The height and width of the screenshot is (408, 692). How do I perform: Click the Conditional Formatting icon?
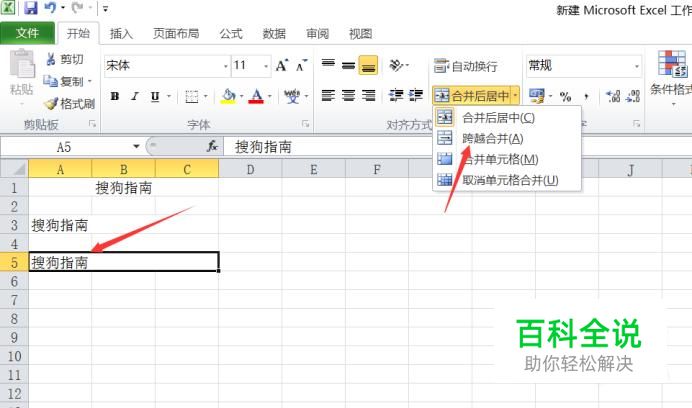click(x=672, y=64)
